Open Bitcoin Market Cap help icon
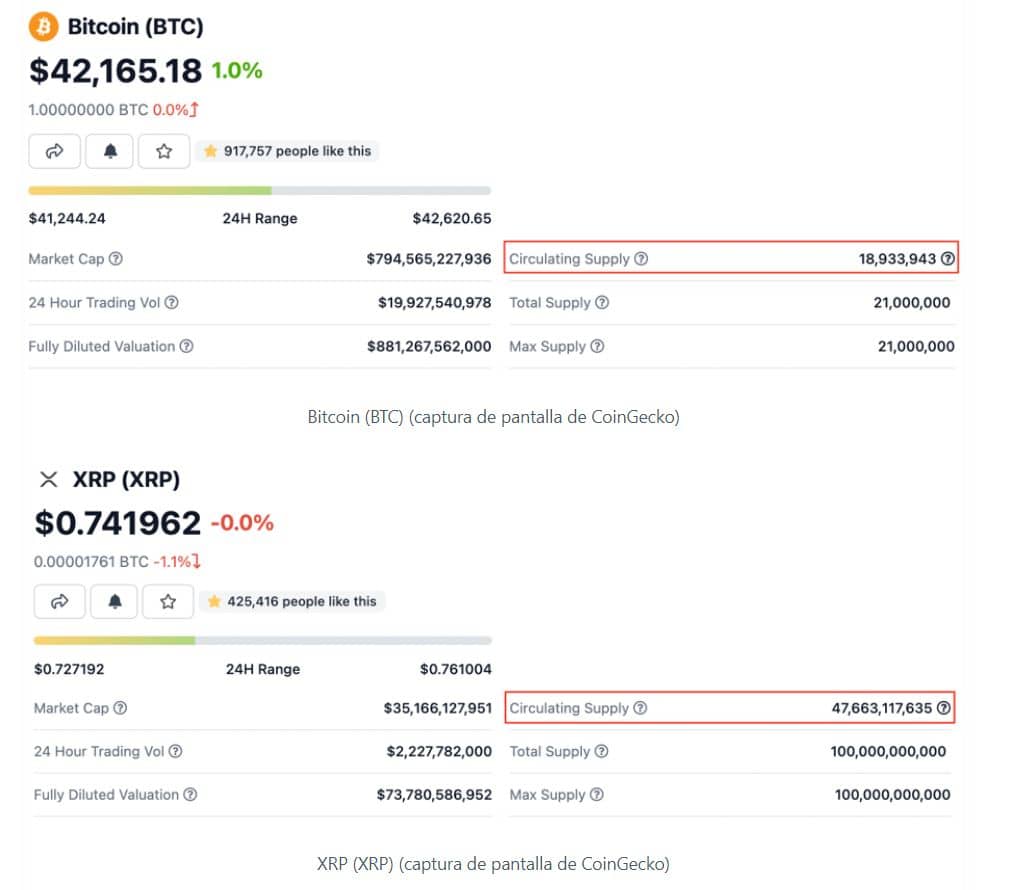This screenshot has height=890, width=1017. pyautogui.click(x=115, y=259)
